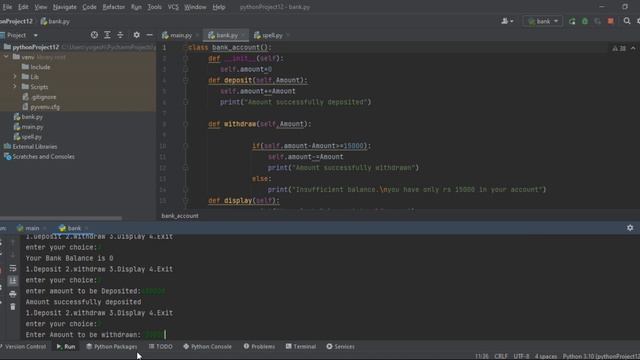
Task: Open the Python Console tool window
Action: 207,347
